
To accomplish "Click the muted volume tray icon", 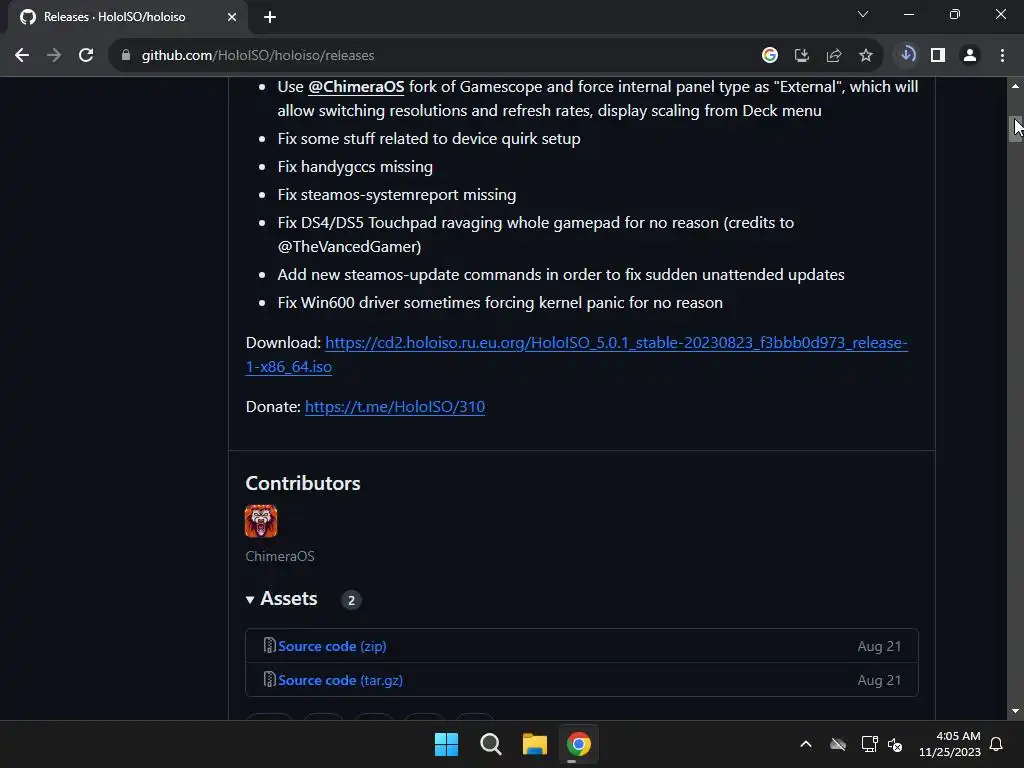I will coord(895,744).
